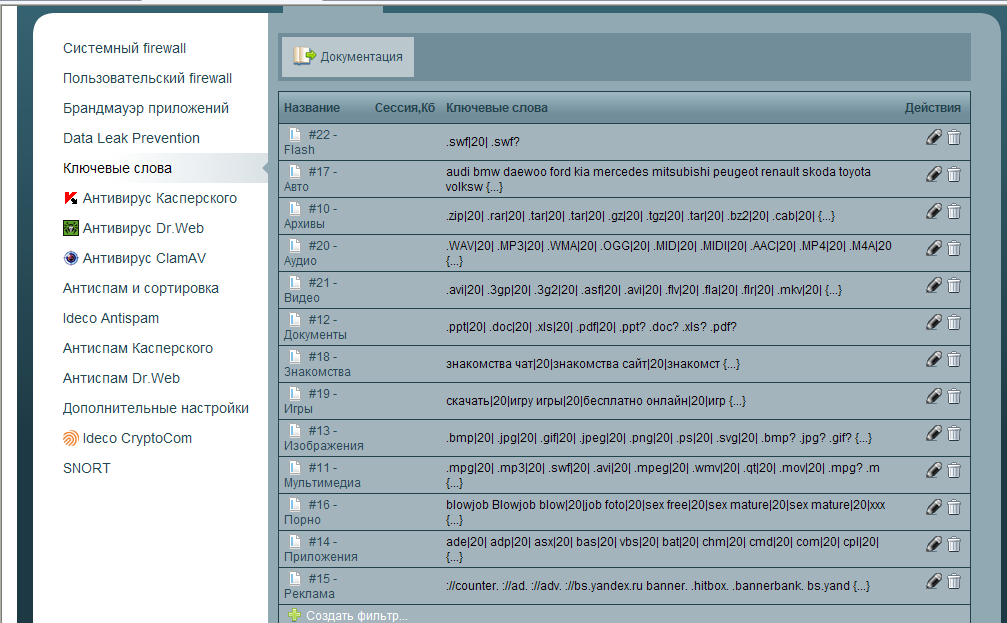
Task: Delete the #15 Реклама filter
Action: 954,581
